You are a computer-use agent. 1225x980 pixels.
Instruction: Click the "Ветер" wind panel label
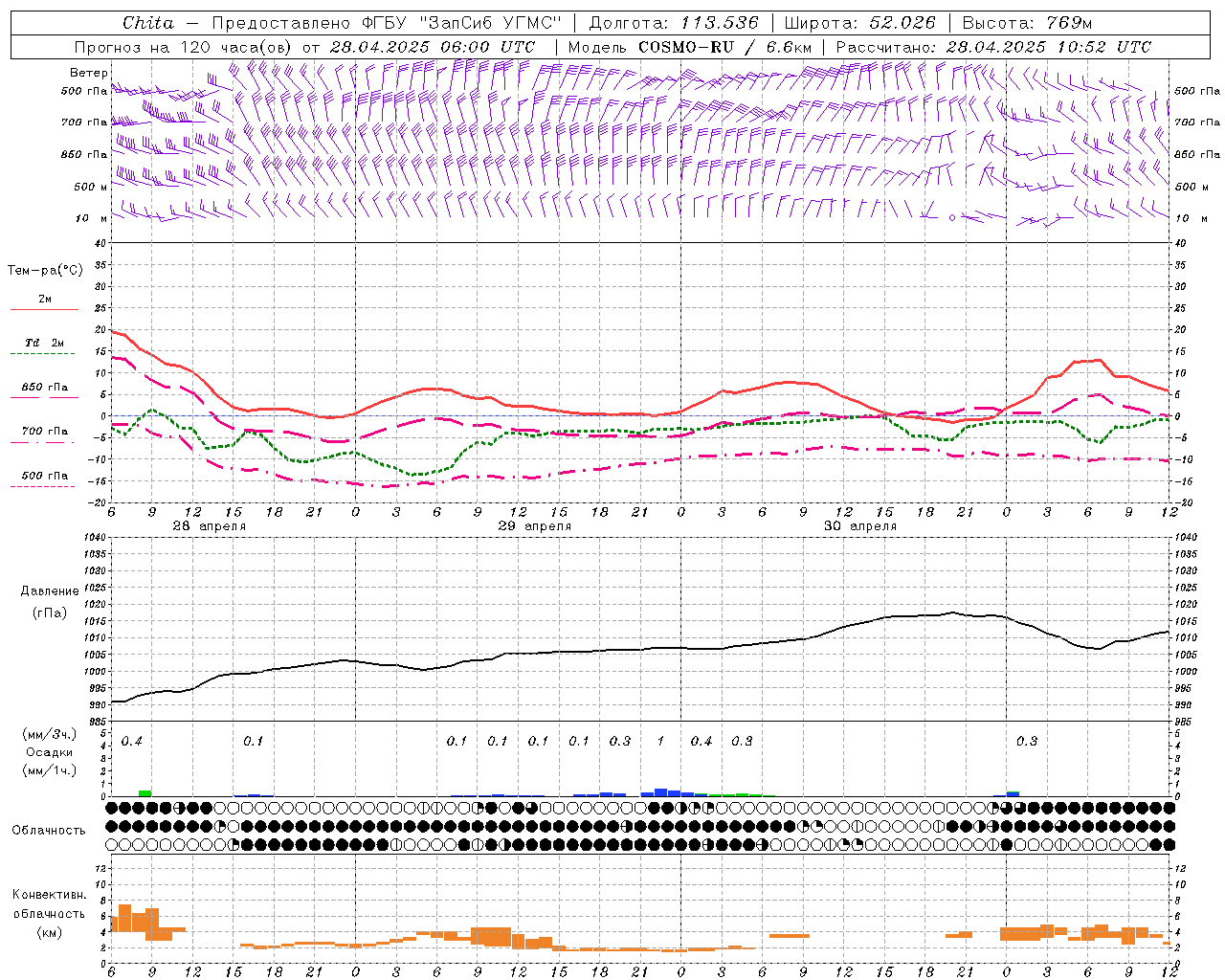tap(89, 73)
